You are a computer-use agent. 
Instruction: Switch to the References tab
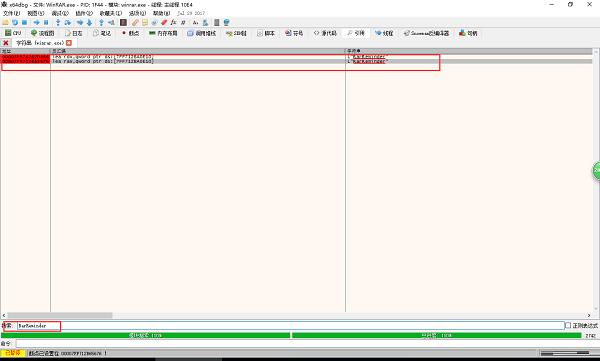(355, 33)
